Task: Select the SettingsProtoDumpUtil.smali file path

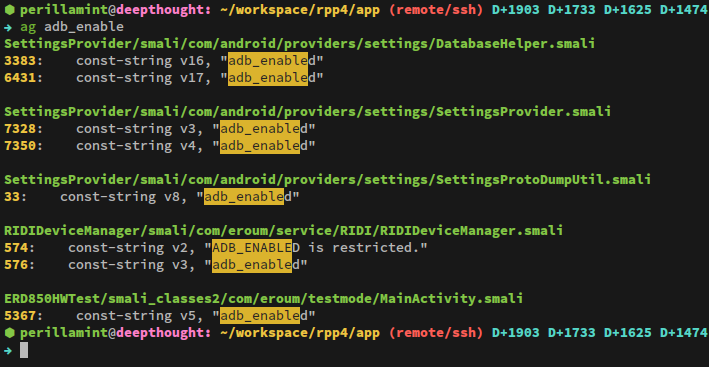Action: tap(327, 179)
